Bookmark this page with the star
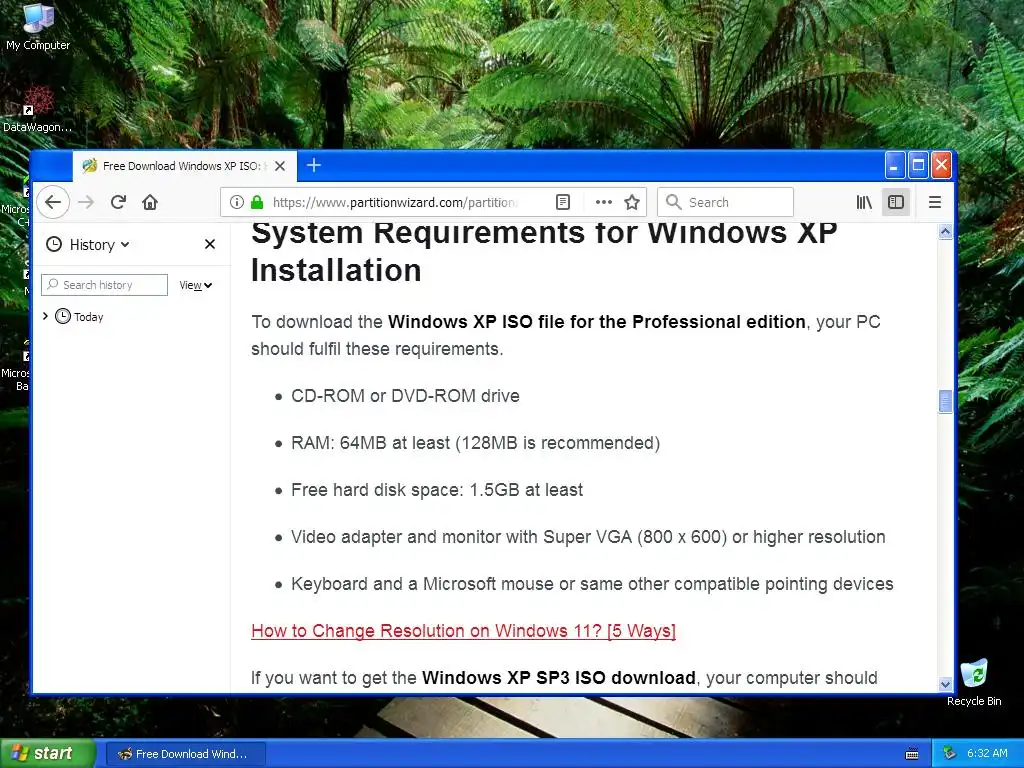The image size is (1024, 768). click(x=632, y=202)
